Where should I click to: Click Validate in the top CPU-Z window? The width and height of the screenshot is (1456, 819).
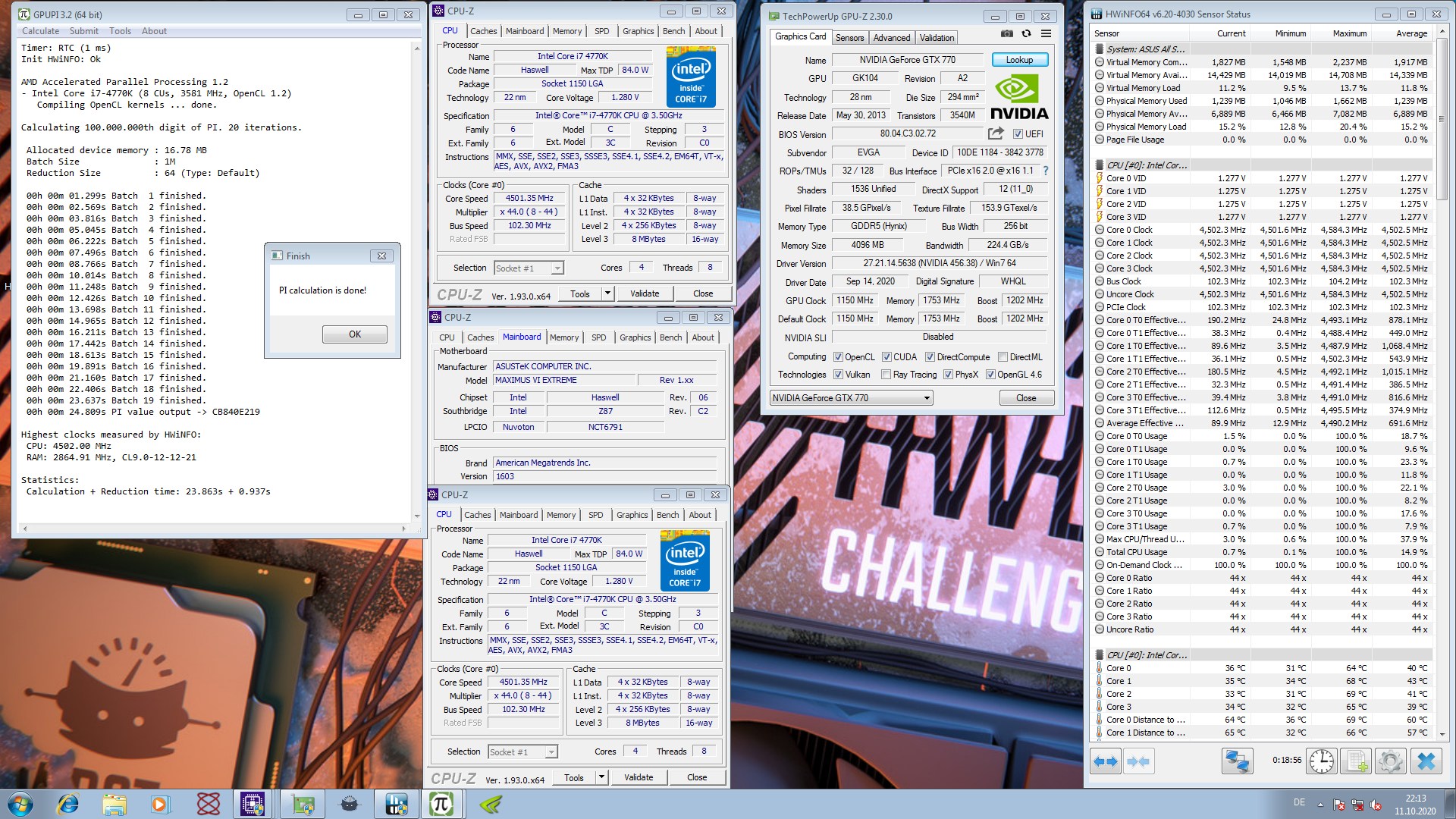click(x=645, y=293)
